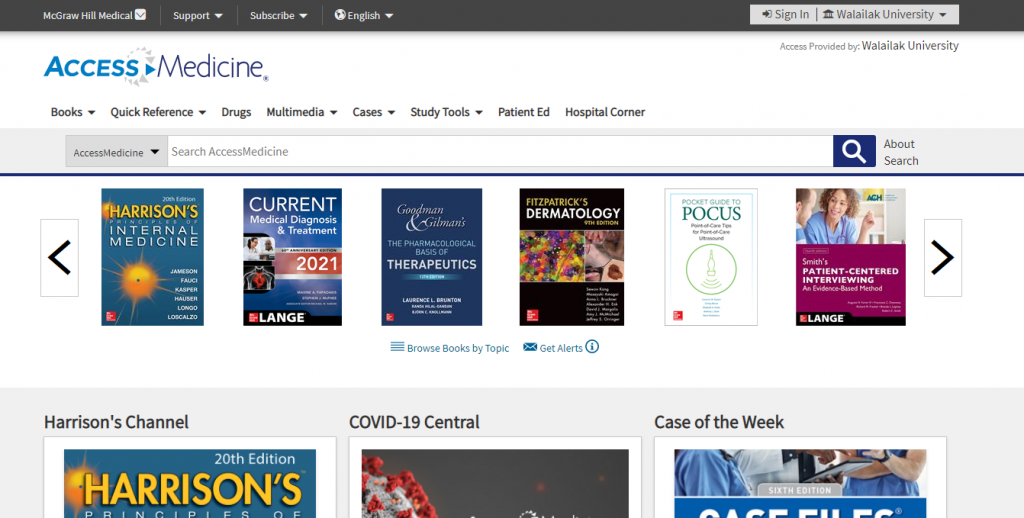1024x518 pixels.
Task: Open the COVID-19 Central banner image
Action: (x=495, y=483)
